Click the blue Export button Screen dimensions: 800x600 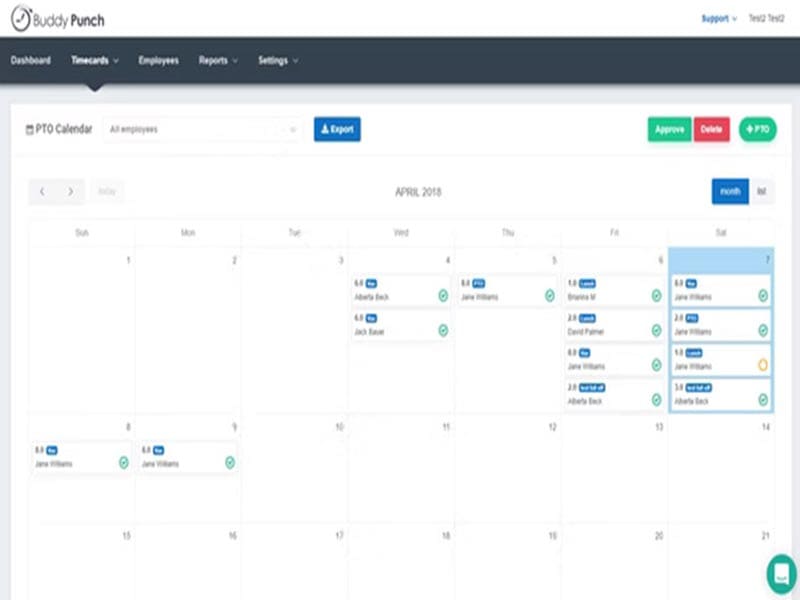337,129
